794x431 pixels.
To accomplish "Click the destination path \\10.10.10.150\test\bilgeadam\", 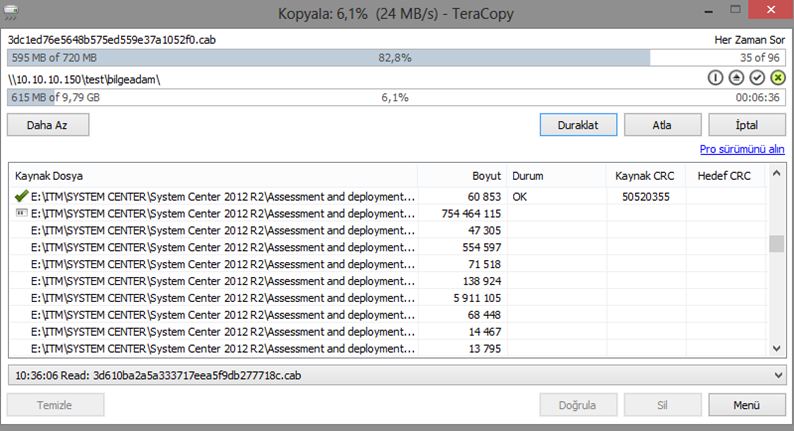I will (x=84, y=80).
